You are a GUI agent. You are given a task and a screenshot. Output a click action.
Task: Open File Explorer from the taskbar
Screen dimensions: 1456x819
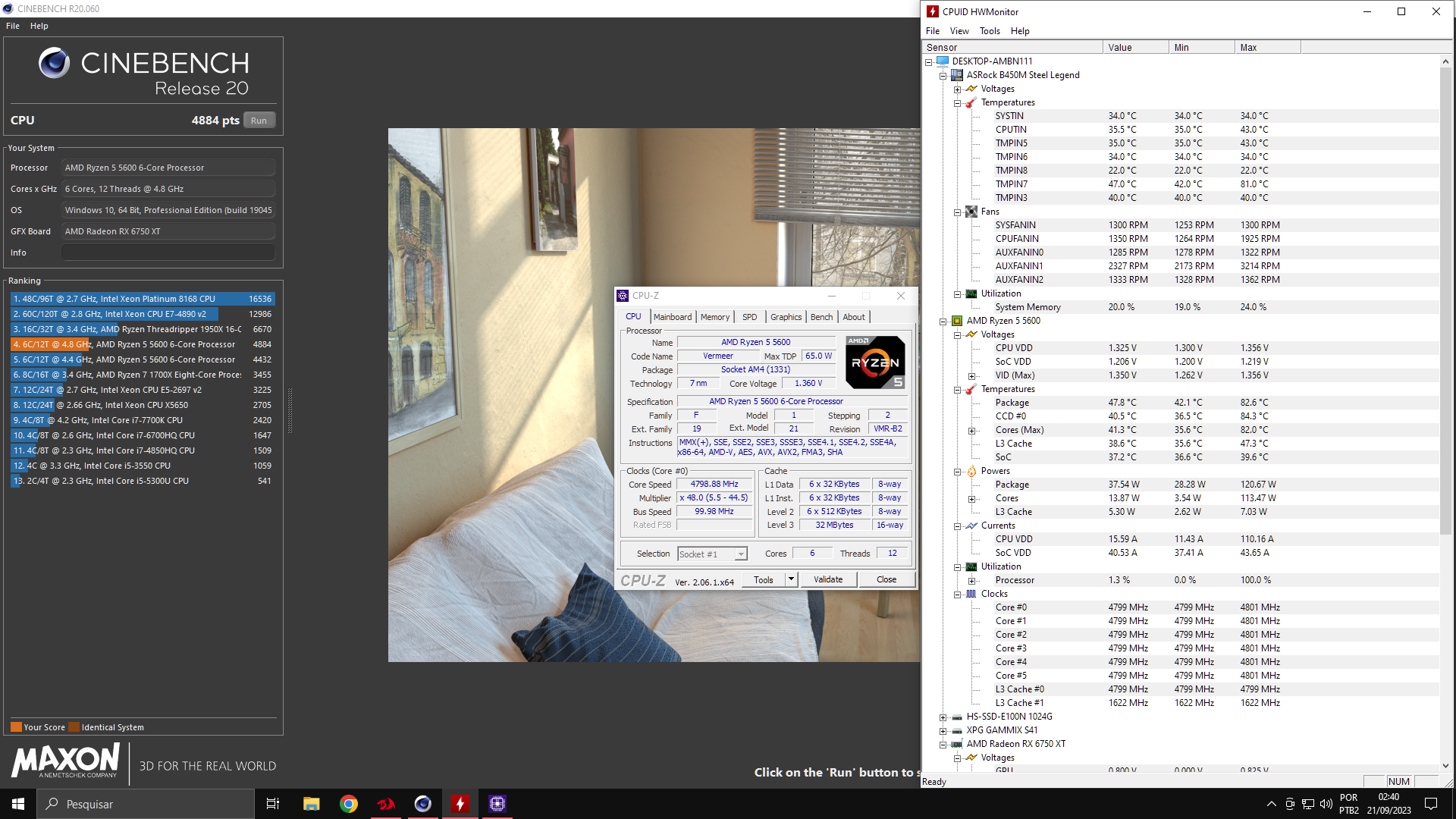(x=311, y=804)
